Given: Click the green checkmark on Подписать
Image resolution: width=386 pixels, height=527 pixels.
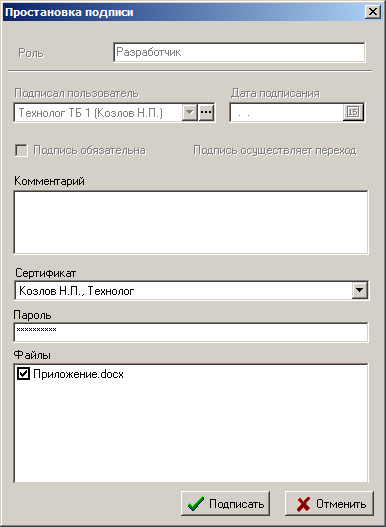Looking at the screenshot, I should pyautogui.click(x=196, y=504).
